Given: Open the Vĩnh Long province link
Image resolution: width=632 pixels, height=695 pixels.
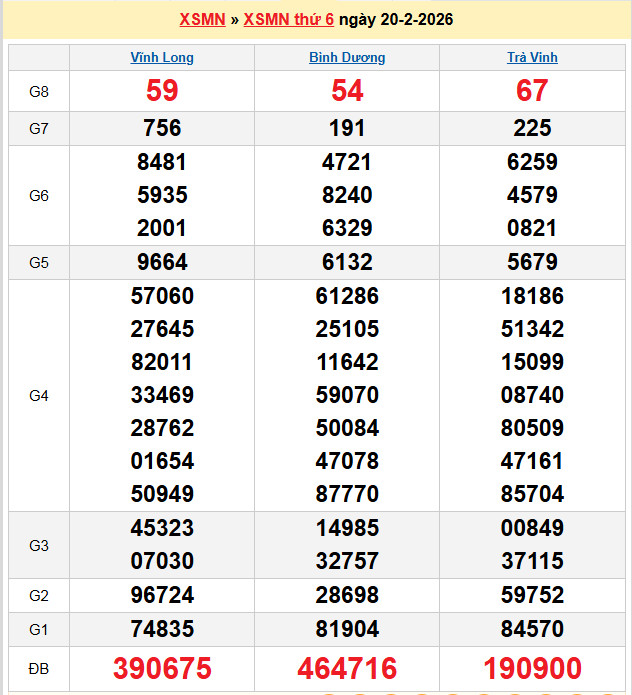Looking at the screenshot, I should 162,58.
